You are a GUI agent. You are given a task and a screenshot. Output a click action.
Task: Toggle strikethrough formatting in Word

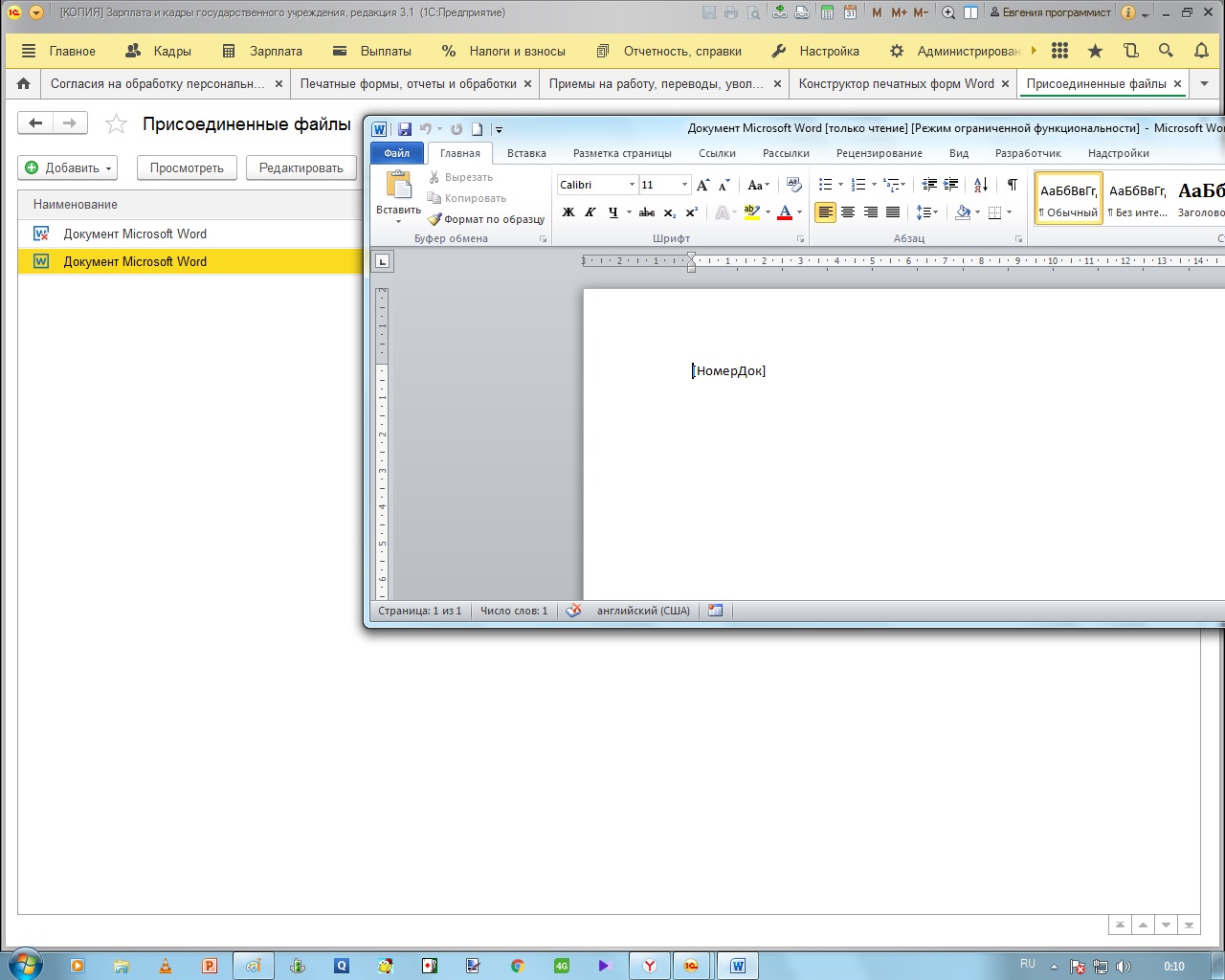[x=647, y=212]
